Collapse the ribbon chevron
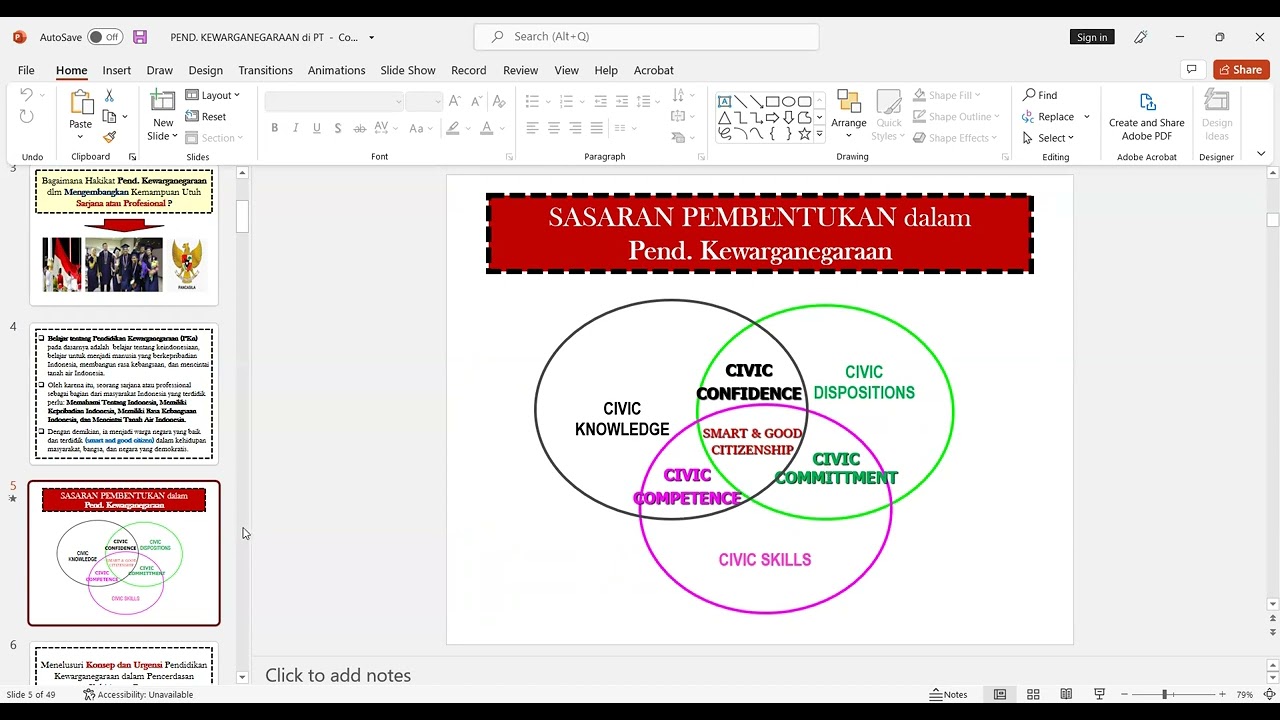This screenshot has width=1280, height=720. 1261,154
